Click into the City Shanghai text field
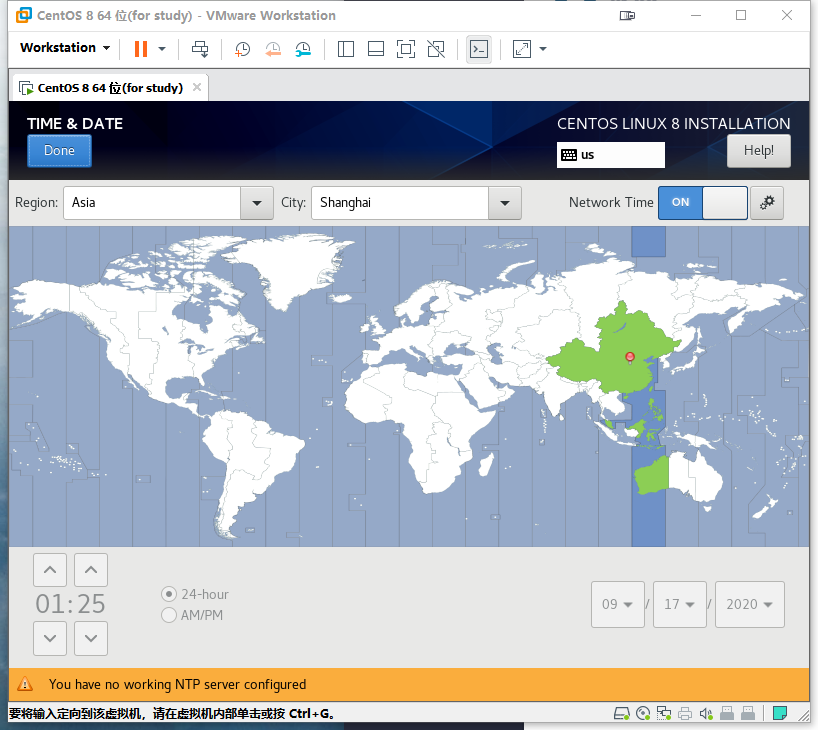Screen dimensions: 818x730 pyautogui.click(x=400, y=203)
